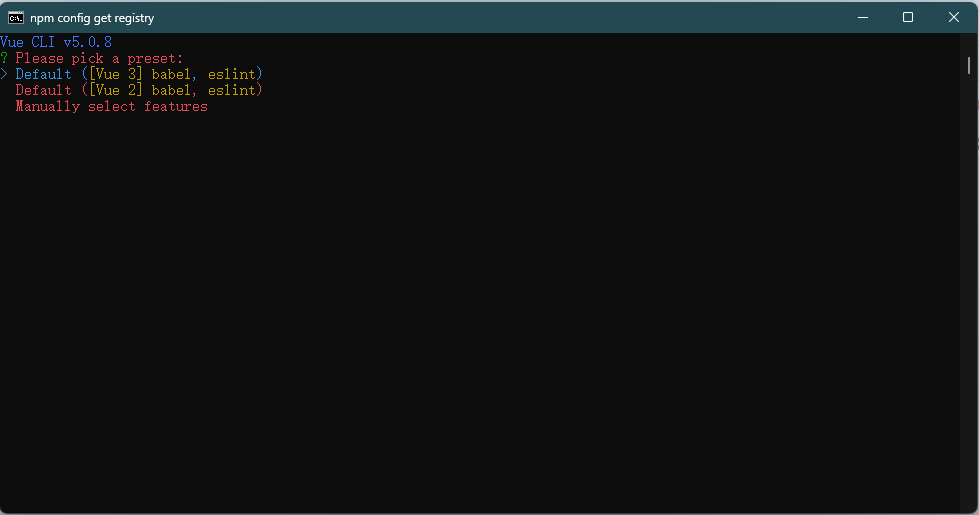Select the Default Vue 3 preset line

(139, 74)
